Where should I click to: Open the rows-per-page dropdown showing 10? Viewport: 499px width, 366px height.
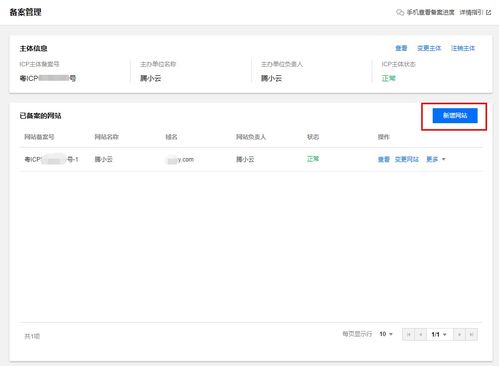click(386, 334)
